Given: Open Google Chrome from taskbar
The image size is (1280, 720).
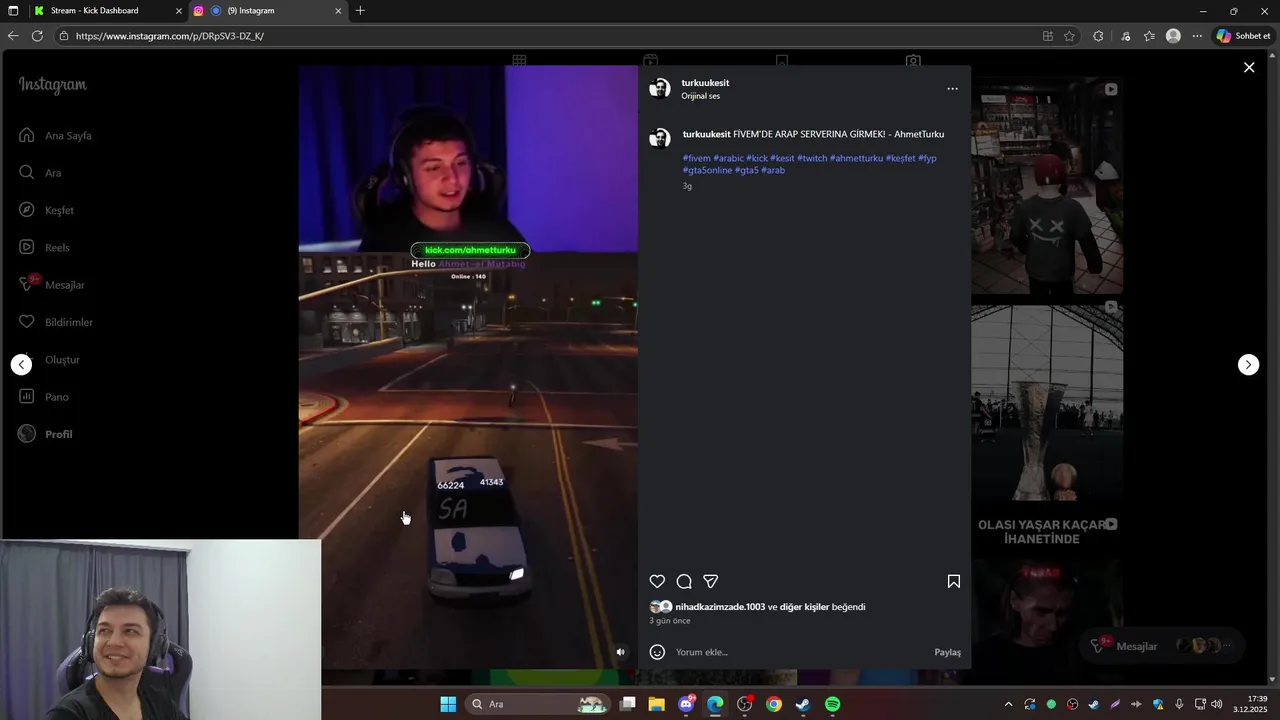Looking at the screenshot, I should [x=774, y=704].
